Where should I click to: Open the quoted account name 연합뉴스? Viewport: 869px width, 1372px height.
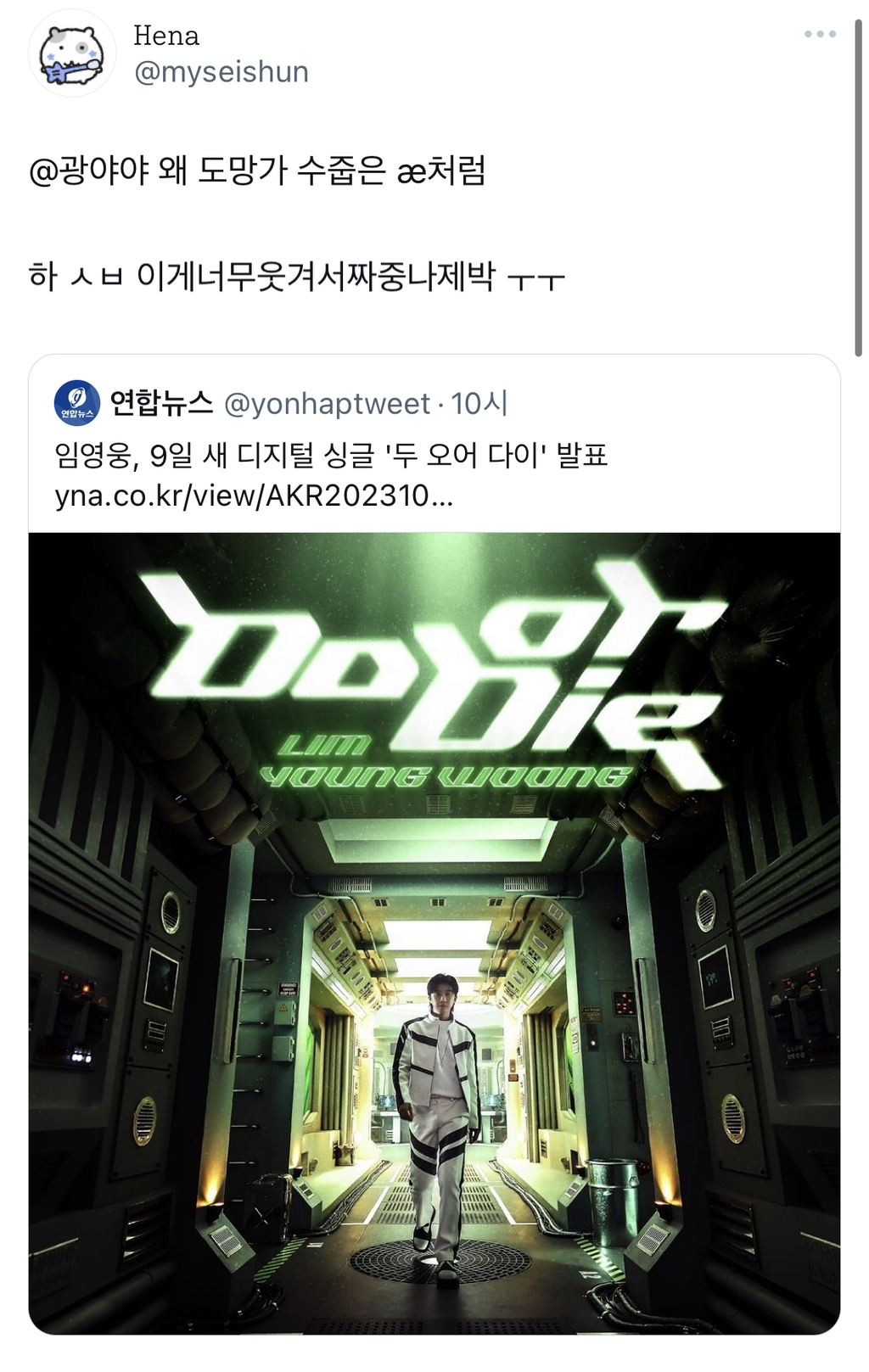coord(161,403)
